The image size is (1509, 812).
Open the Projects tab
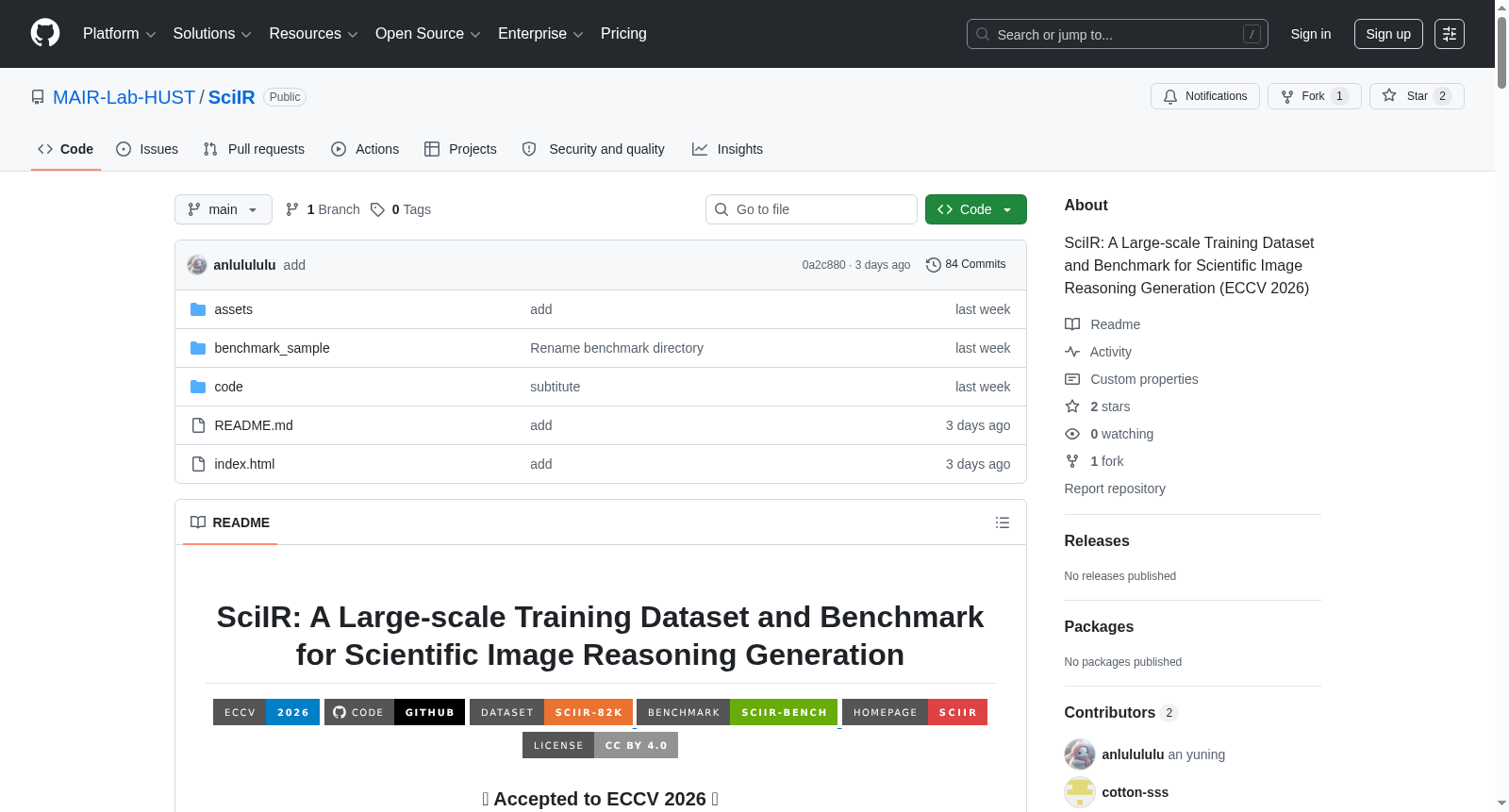click(460, 149)
